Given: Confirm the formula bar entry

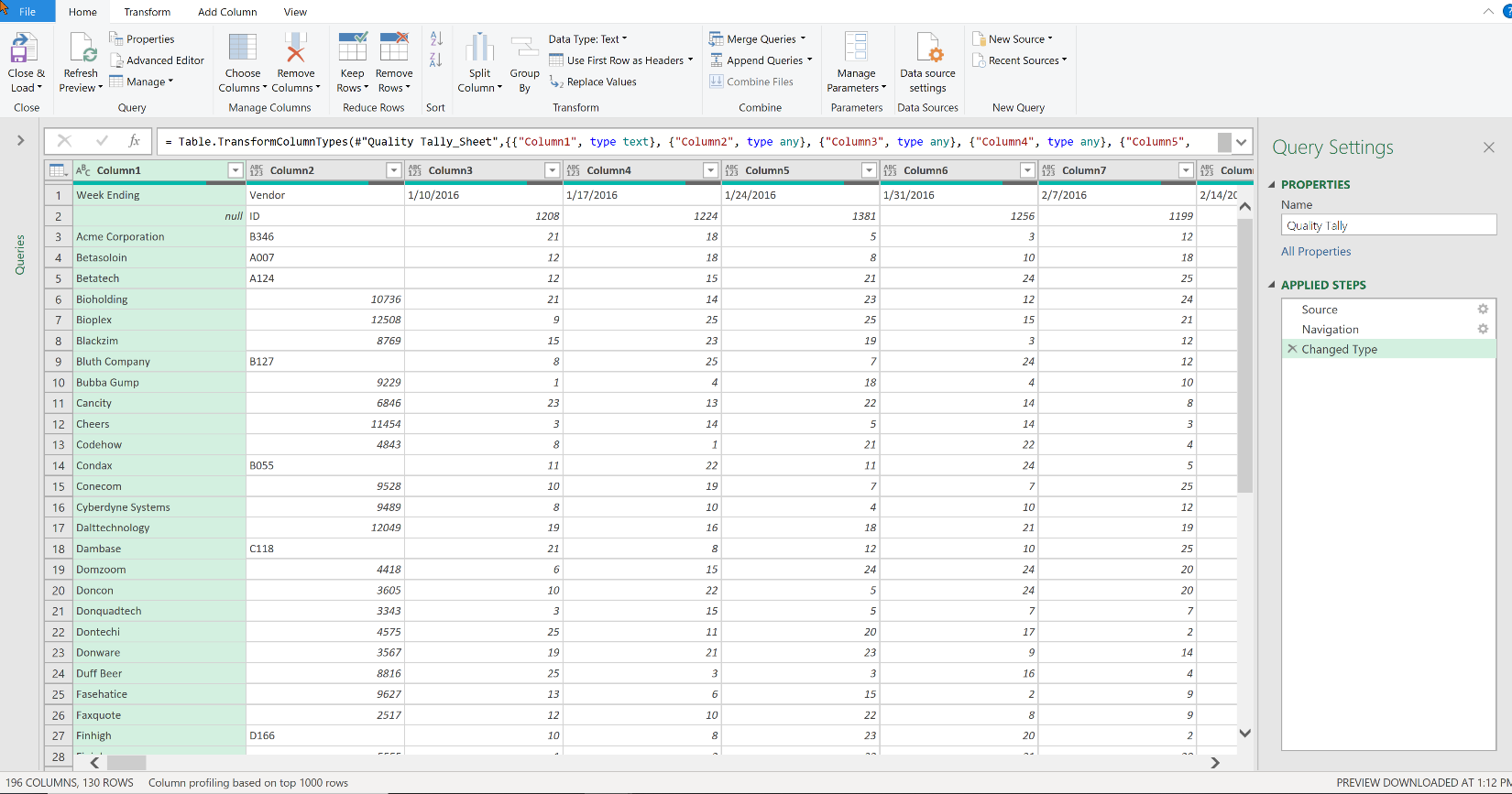Looking at the screenshot, I should 102,141.
